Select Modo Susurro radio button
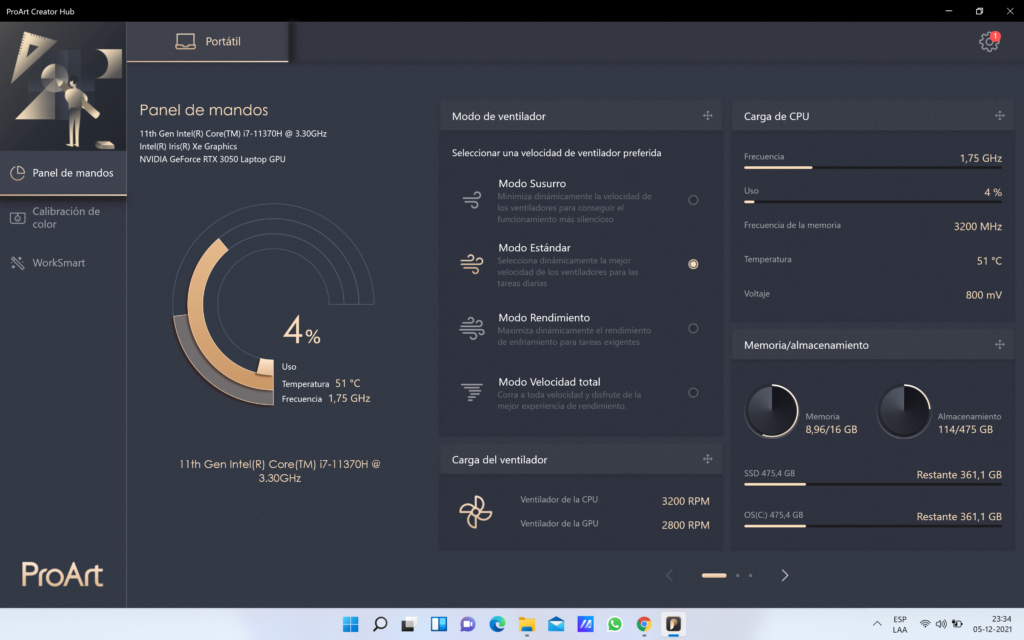Screen dimensions: 1024x640 coord(693,200)
